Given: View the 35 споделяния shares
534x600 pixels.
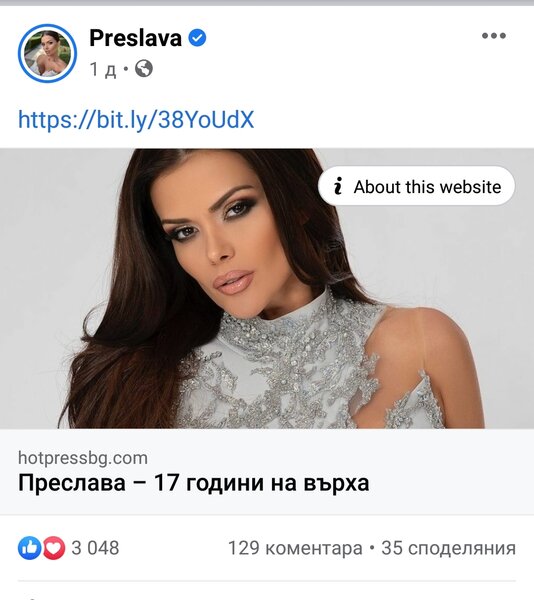Looking at the screenshot, I should click(x=448, y=548).
